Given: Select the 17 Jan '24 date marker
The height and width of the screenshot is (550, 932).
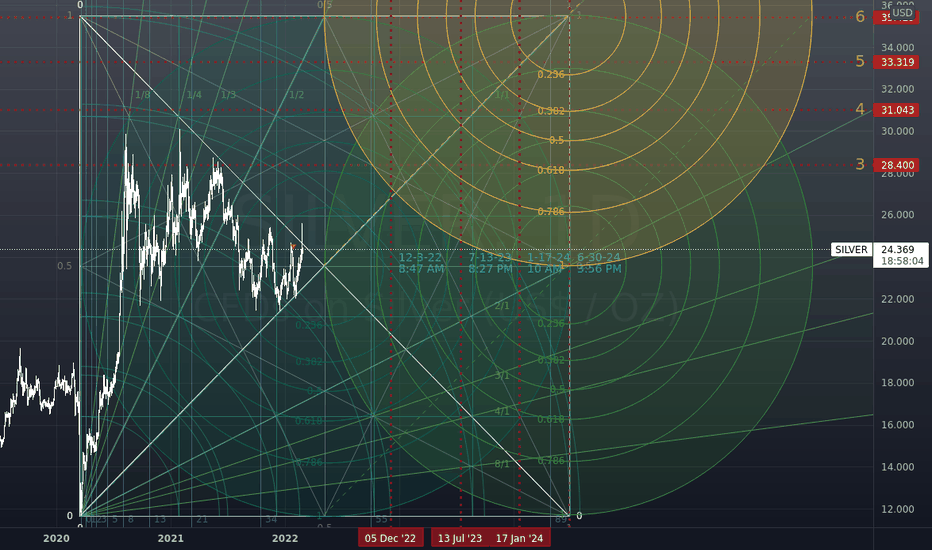Looking at the screenshot, I should click(519, 538).
